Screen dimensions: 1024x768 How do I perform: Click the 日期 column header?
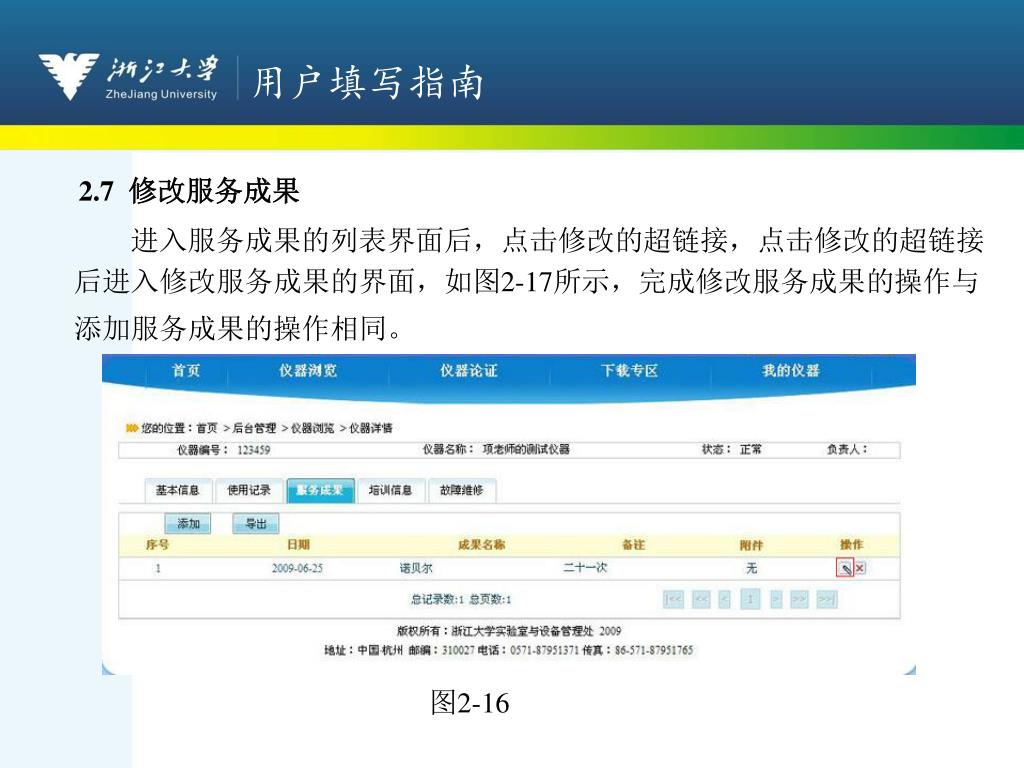(x=298, y=544)
